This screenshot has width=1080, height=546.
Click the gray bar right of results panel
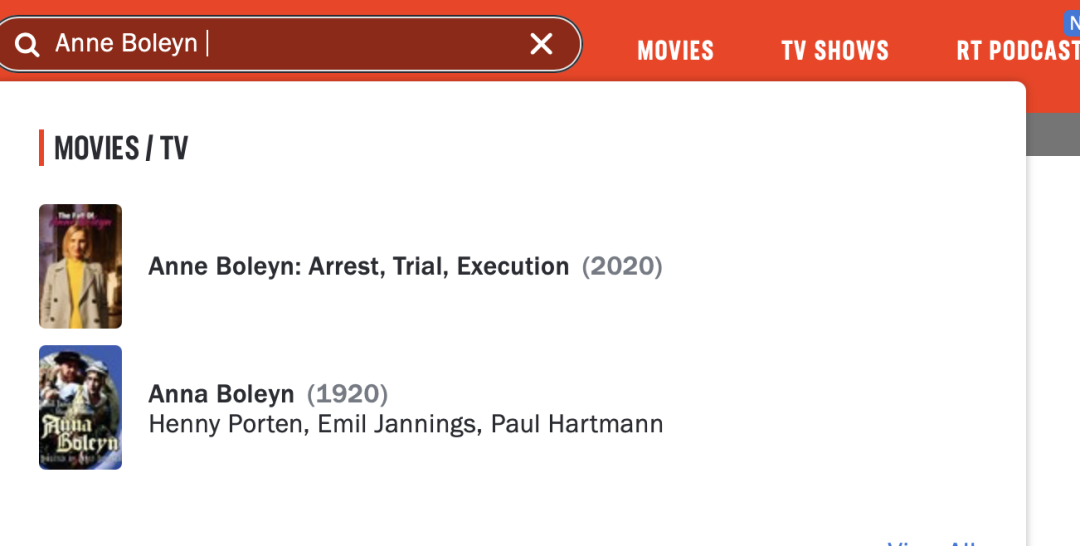click(1053, 134)
